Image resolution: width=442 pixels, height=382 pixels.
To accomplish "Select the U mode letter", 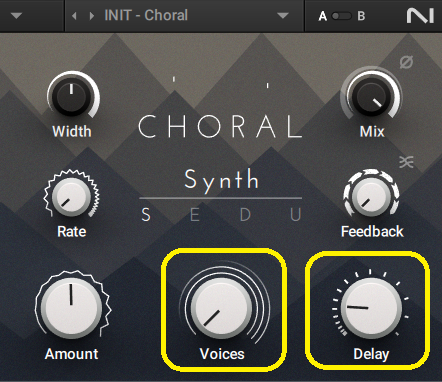I will click(x=296, y=214).
